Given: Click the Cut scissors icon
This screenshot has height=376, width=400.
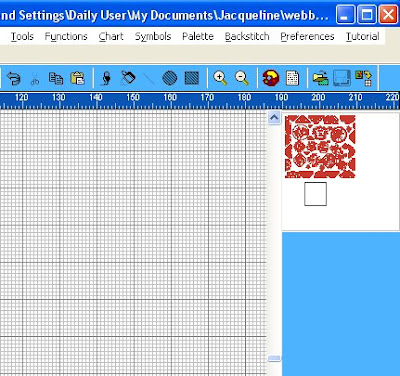Looking at the screenshot, I should pyautogui.click(x=35, y=79).
